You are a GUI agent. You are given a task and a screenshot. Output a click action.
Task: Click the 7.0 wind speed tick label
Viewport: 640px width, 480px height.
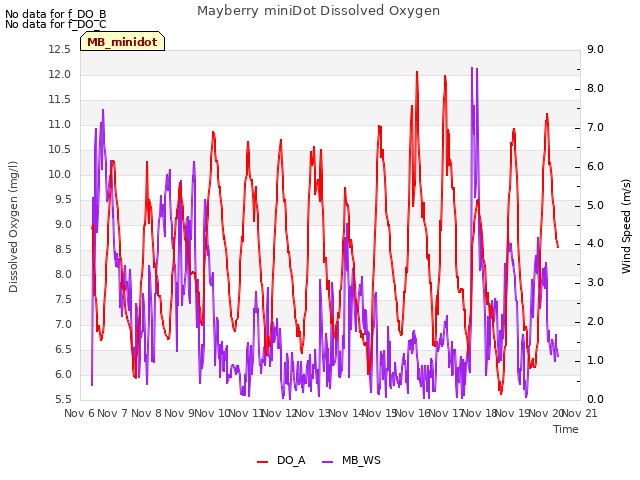pyautogui.click(x=595, y=127)
